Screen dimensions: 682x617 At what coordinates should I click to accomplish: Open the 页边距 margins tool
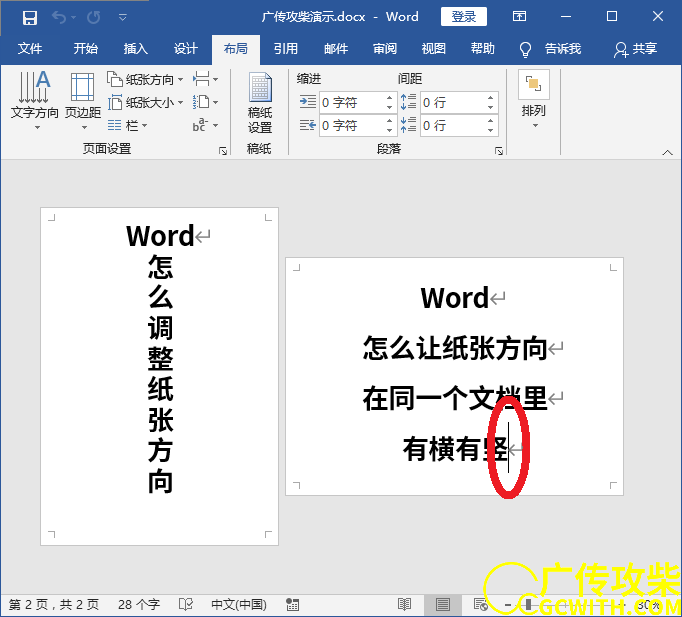pyautogui.click(x=83, y=100)
